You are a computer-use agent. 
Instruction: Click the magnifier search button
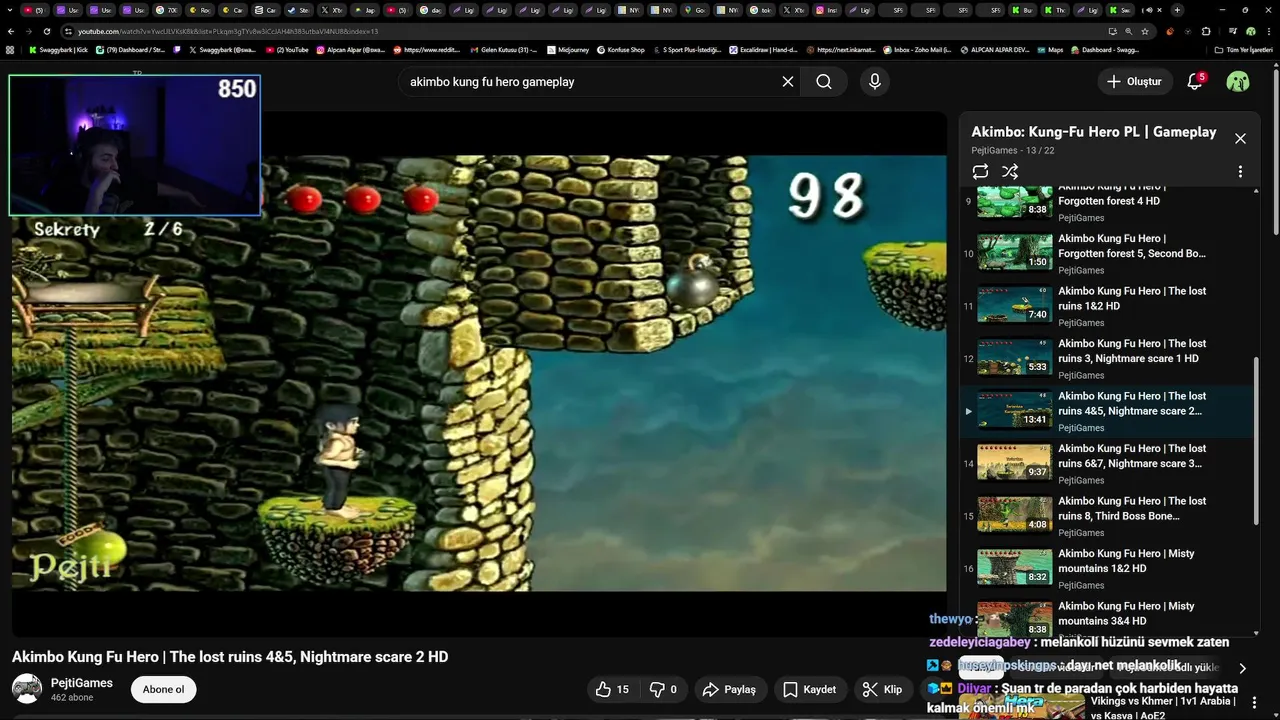point(824,82)
